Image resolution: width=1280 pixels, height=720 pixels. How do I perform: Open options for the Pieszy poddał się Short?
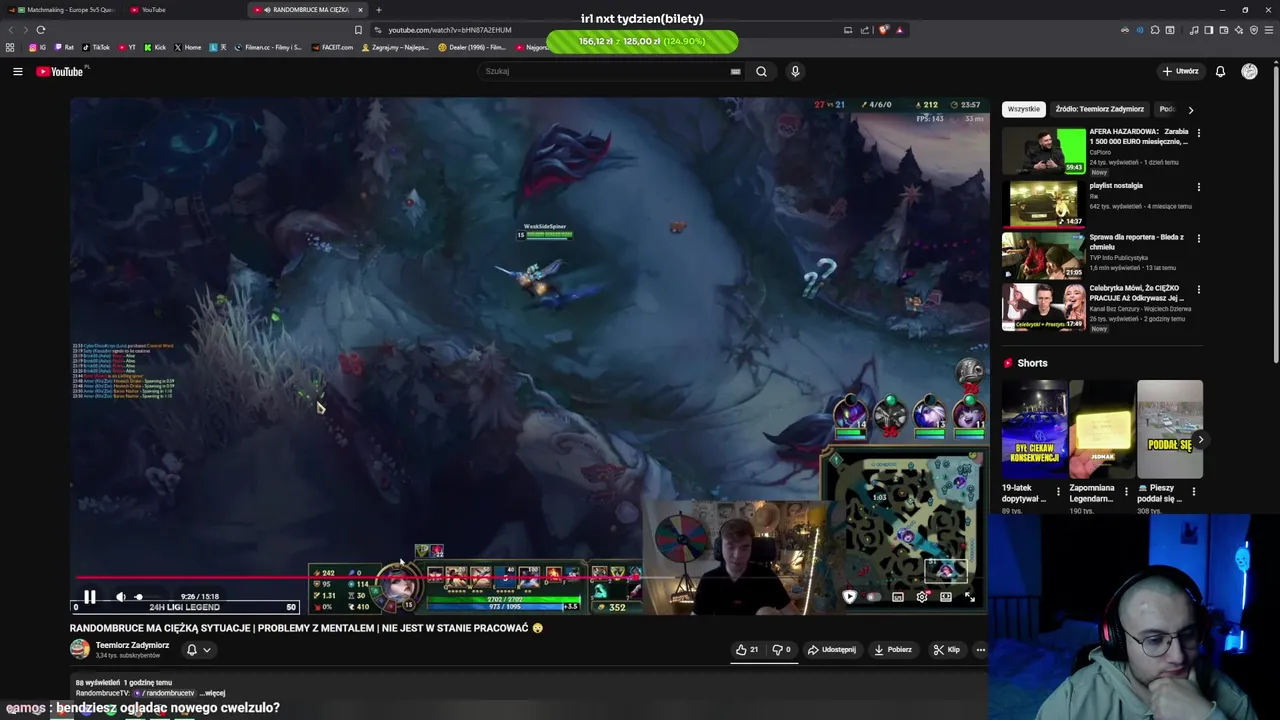coord(1193,492)
